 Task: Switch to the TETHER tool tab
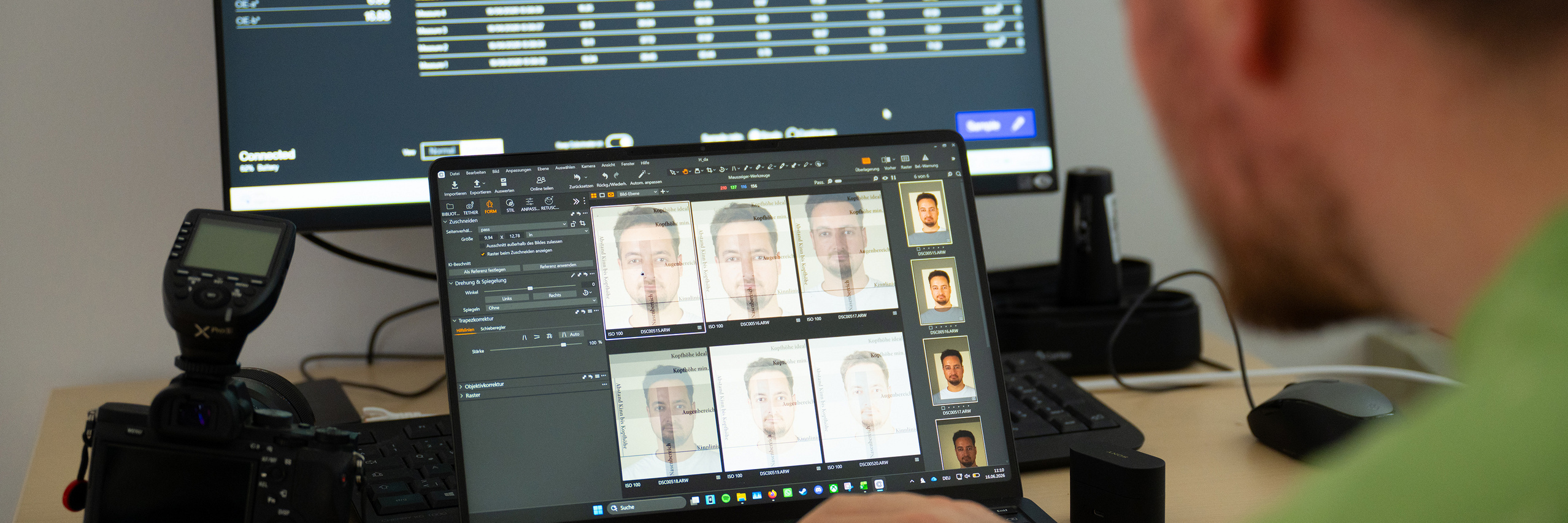(471, 208)
